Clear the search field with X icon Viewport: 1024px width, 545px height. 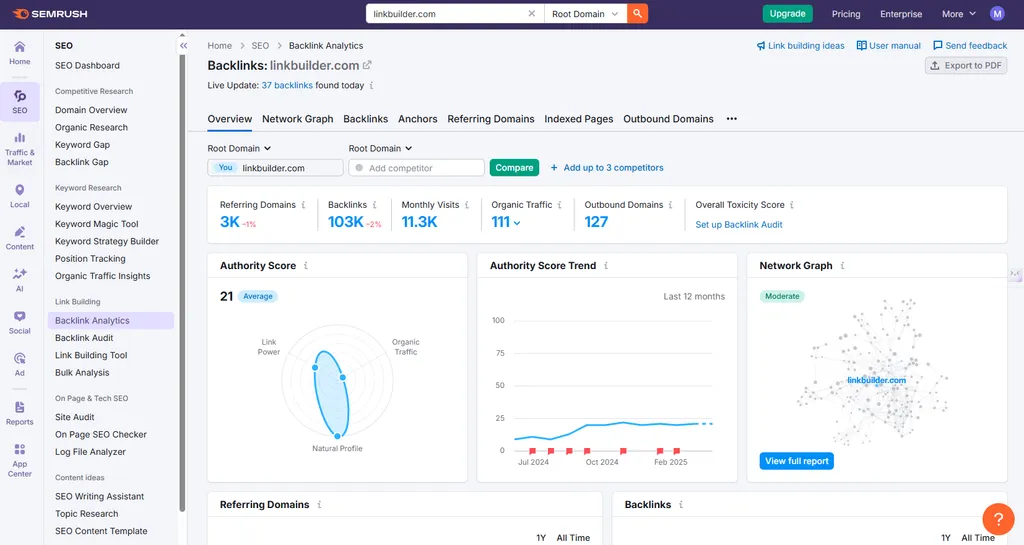[532, 14]
